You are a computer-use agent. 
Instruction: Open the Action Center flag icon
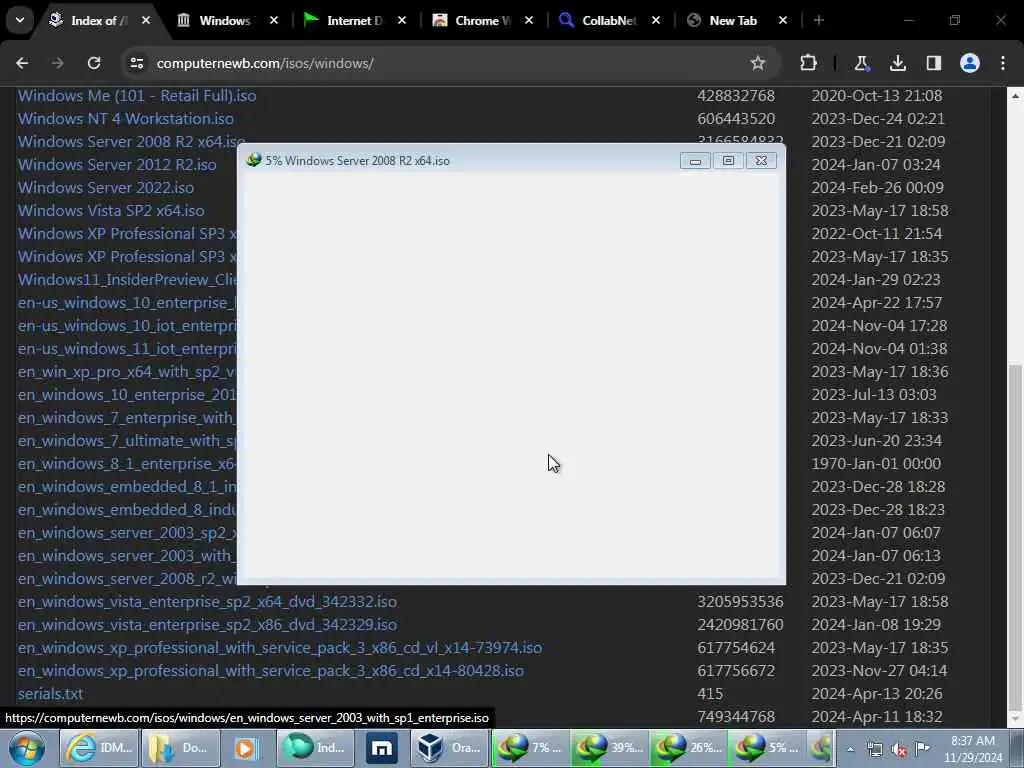[923, 748]
